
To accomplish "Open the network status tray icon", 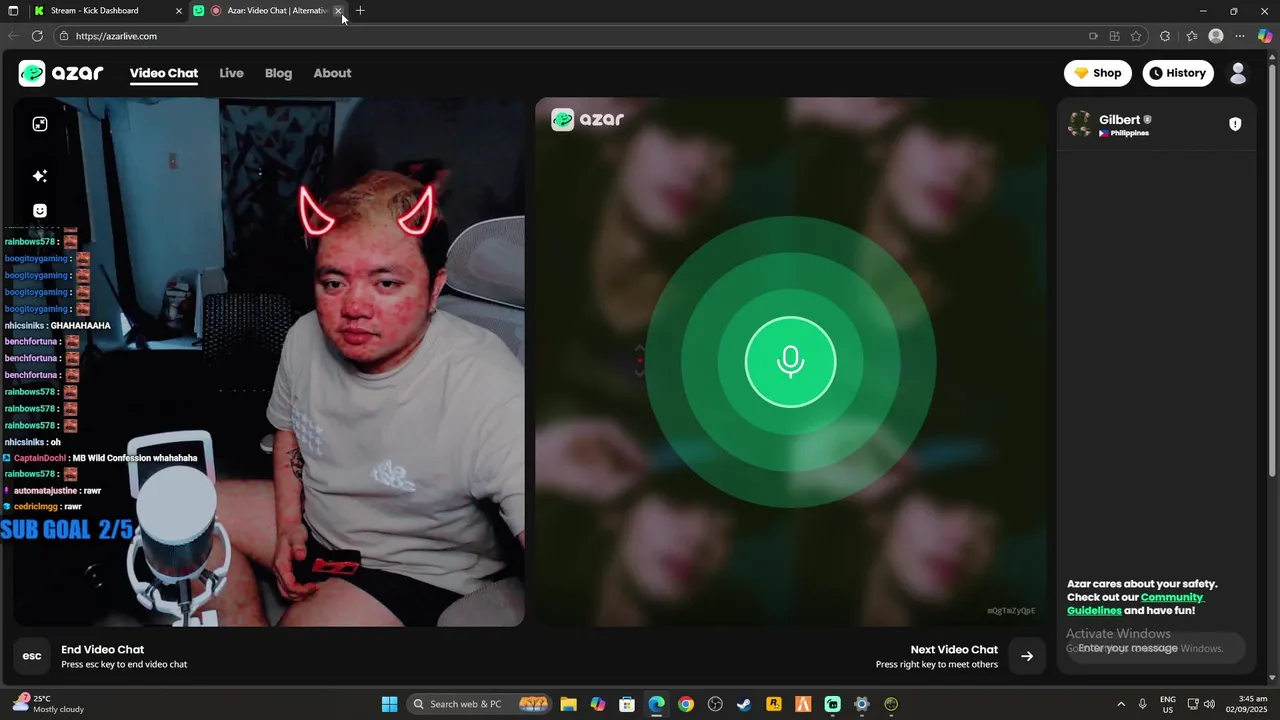I will (1193, 704).
